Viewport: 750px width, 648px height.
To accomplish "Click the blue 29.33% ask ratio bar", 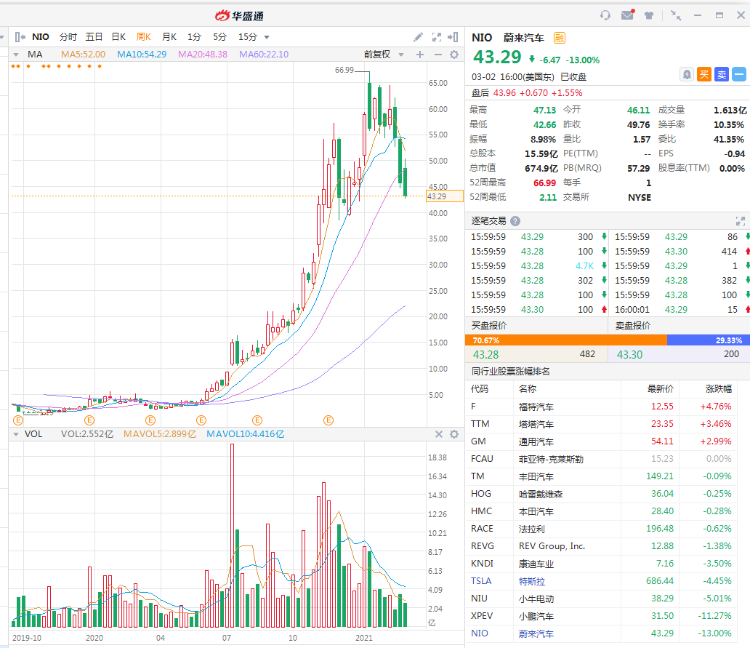I will tap(708, 340).
